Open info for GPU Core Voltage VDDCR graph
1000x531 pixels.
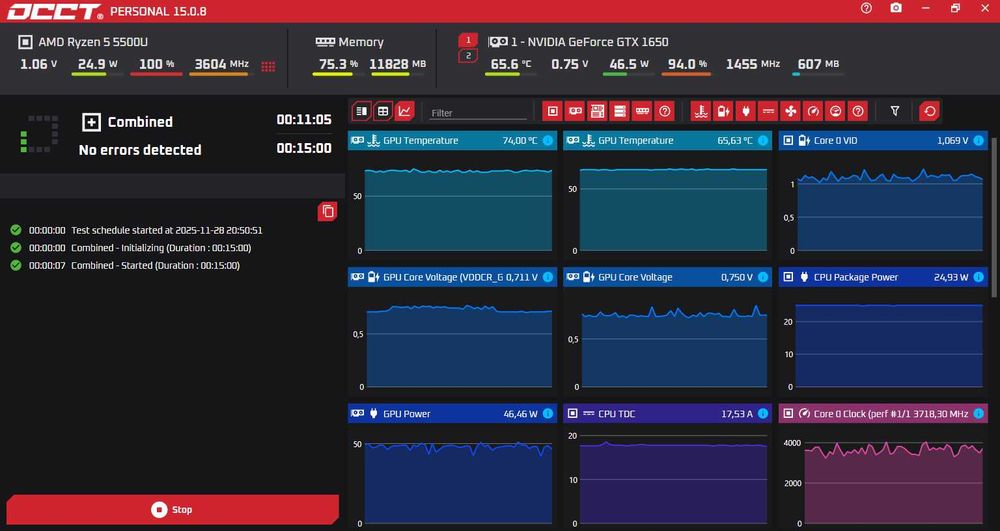(548, 277)
